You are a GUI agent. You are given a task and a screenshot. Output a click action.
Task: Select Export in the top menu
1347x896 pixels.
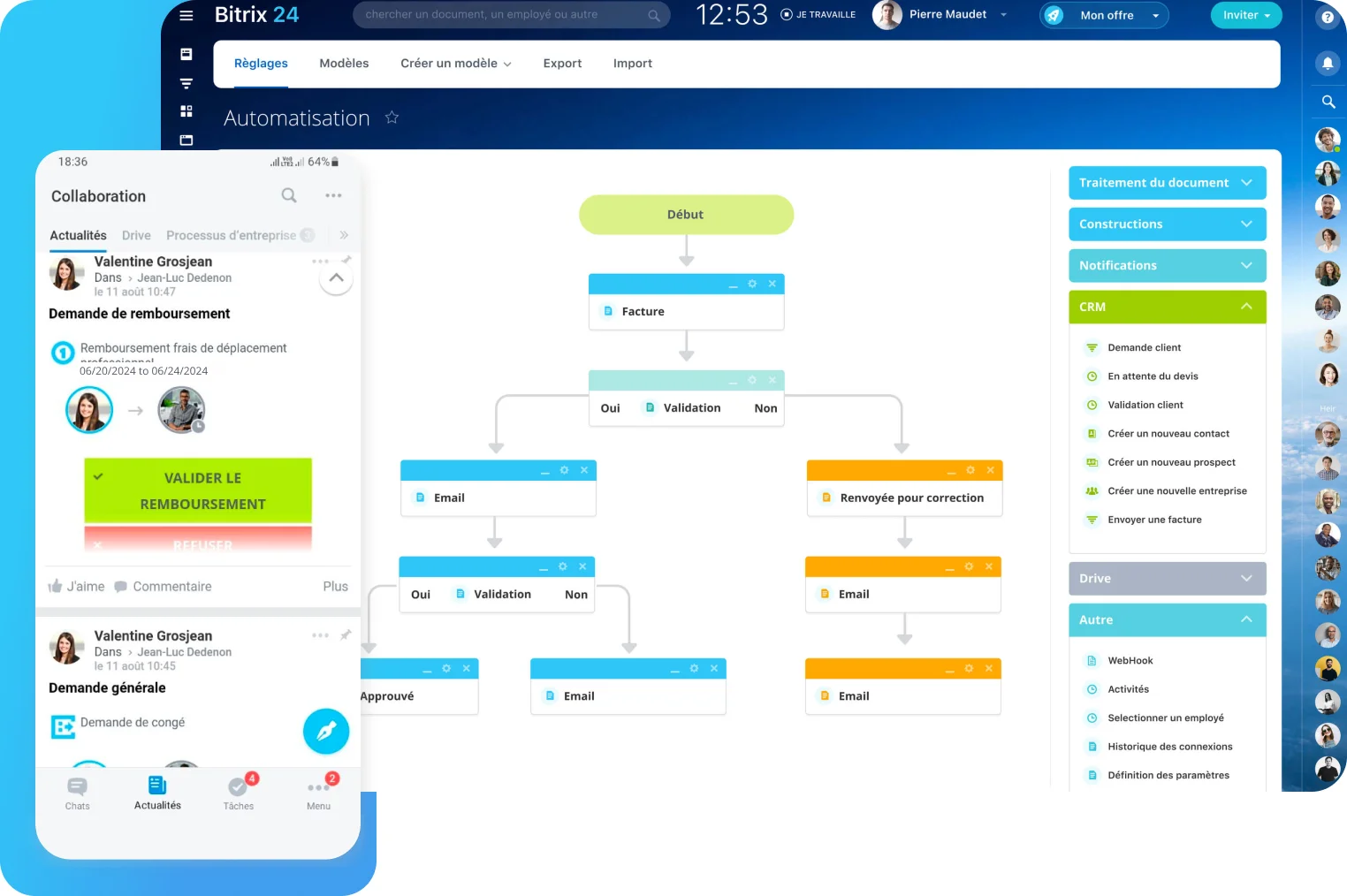point(562,63)
